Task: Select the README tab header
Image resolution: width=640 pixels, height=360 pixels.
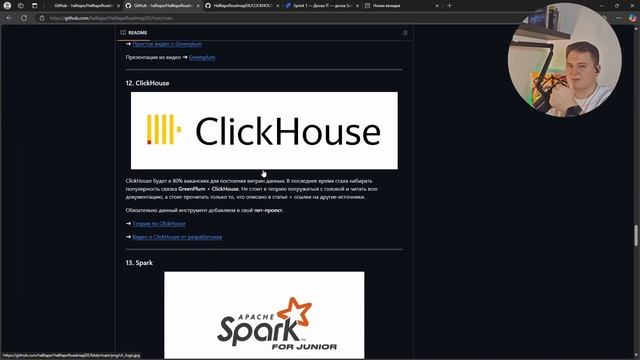Action: point(134,33)
